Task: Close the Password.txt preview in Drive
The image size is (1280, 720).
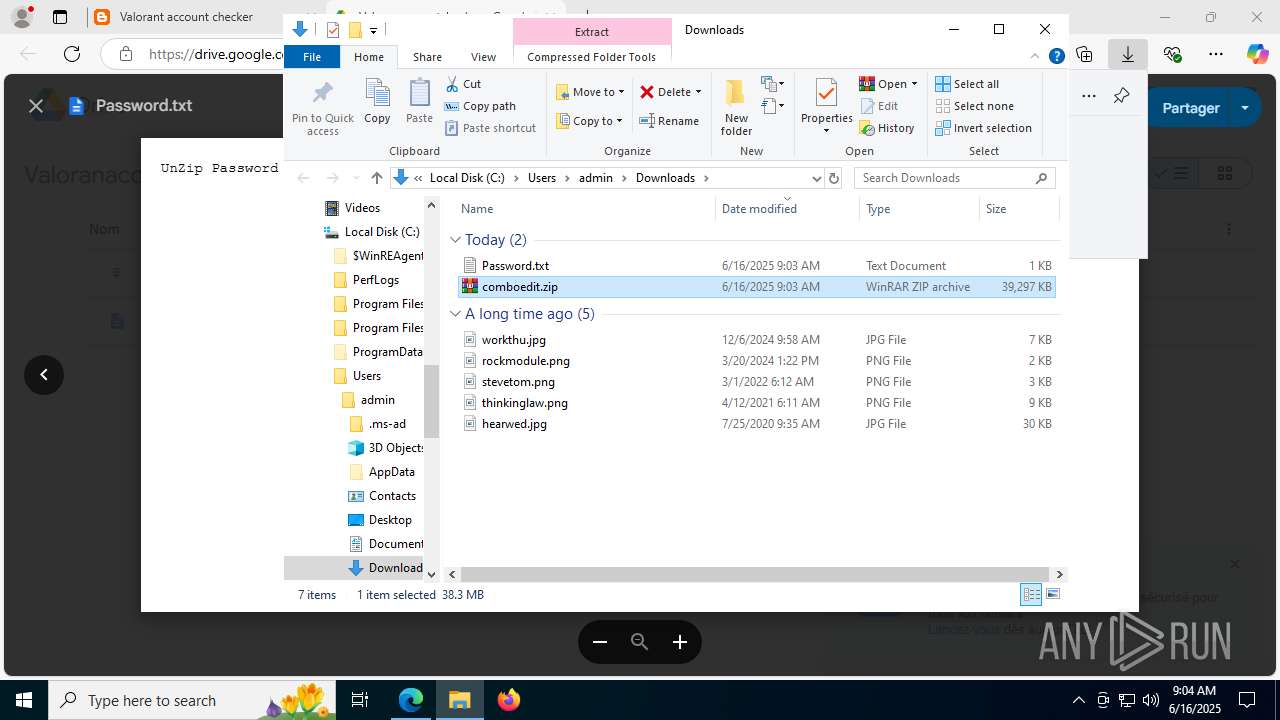Action: 36,106
